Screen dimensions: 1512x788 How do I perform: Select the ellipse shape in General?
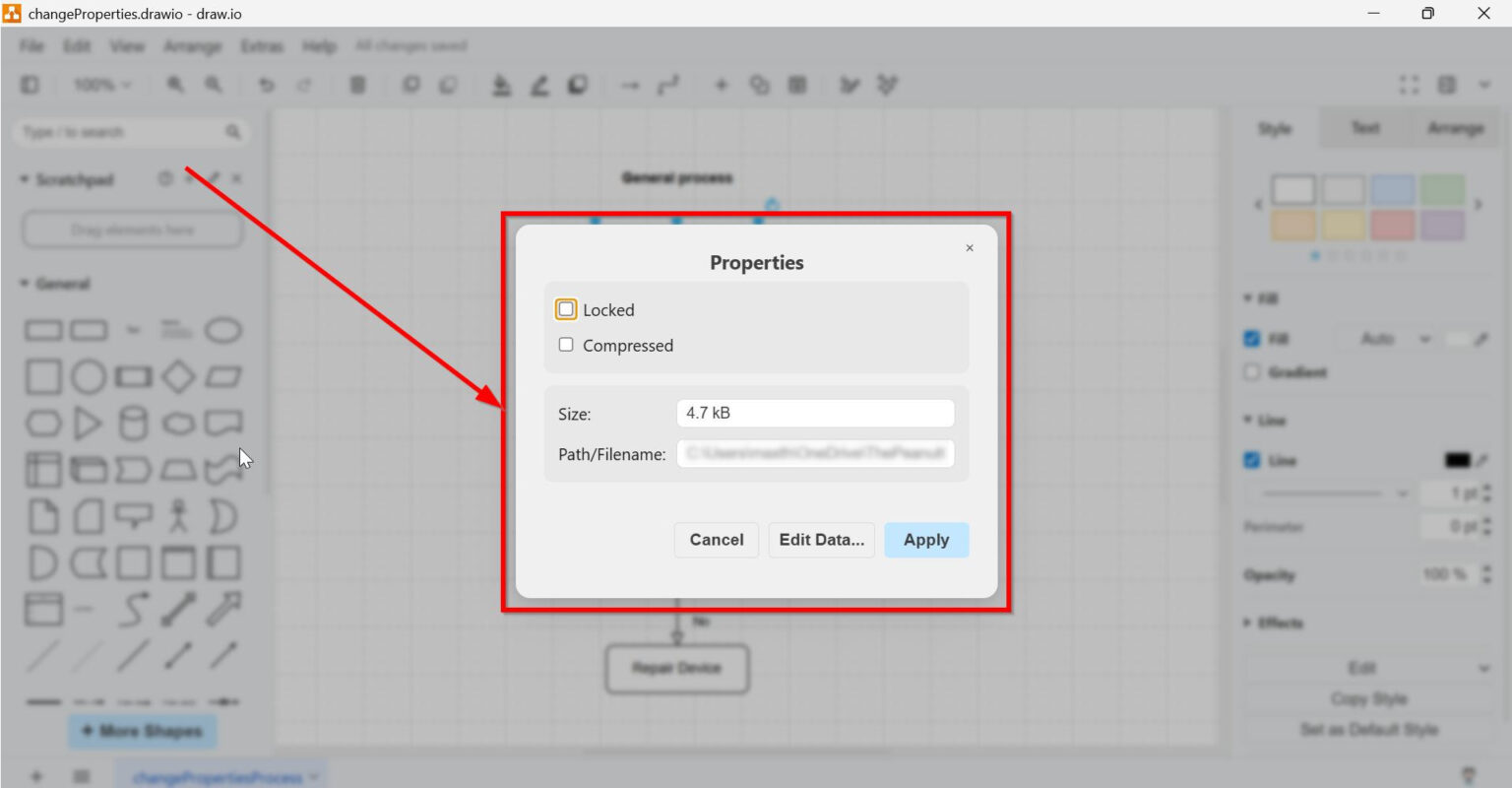(x=223, y=330)
